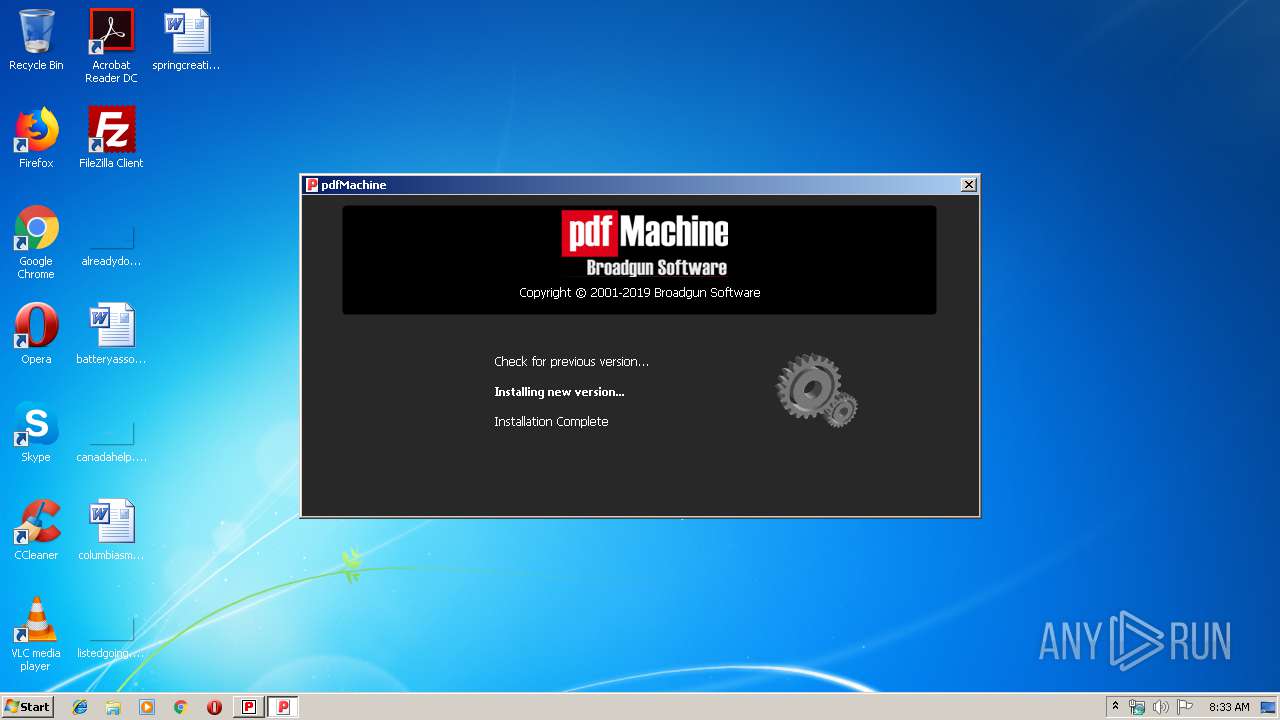The image size is (1280, 720).
Task: Switch to active pdfMachine installer taskbar button
Action: pos(283,707)
